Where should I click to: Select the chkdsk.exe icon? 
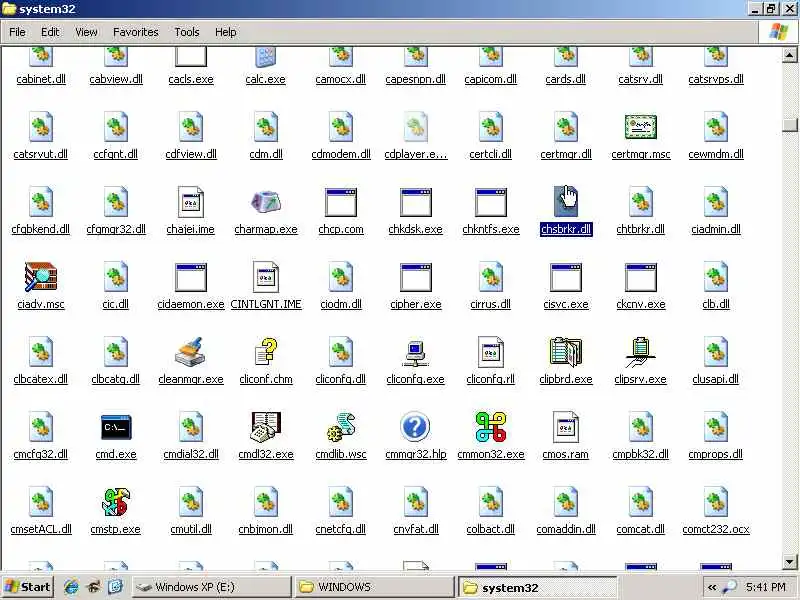pyautogui.click(x=415, y=203)
